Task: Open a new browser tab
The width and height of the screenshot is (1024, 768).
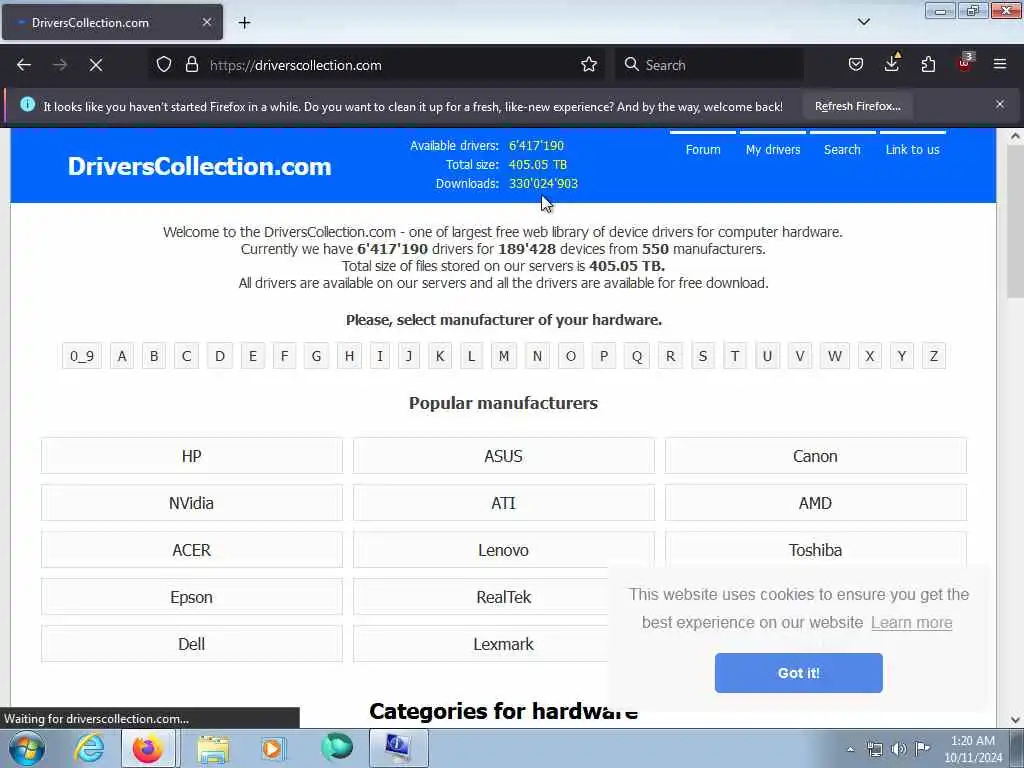Action: (x=244, y=23)
